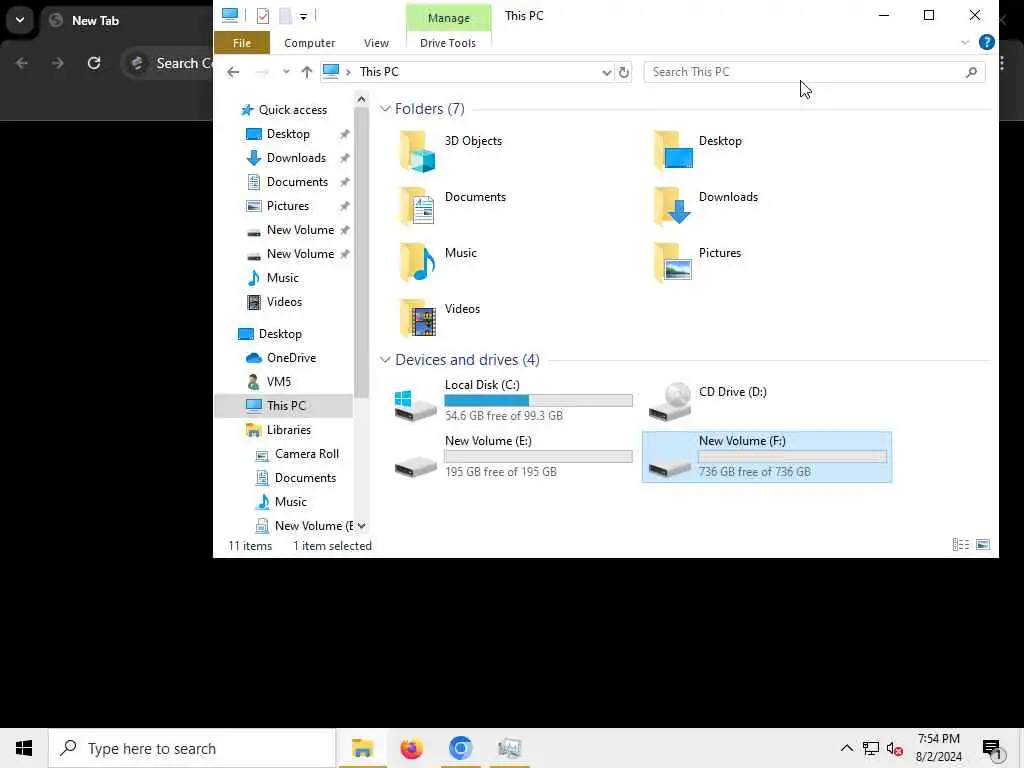This screenshot has height=768, width=1024.
Task: Open Explorer Help question mark icon
Action: 987,42
